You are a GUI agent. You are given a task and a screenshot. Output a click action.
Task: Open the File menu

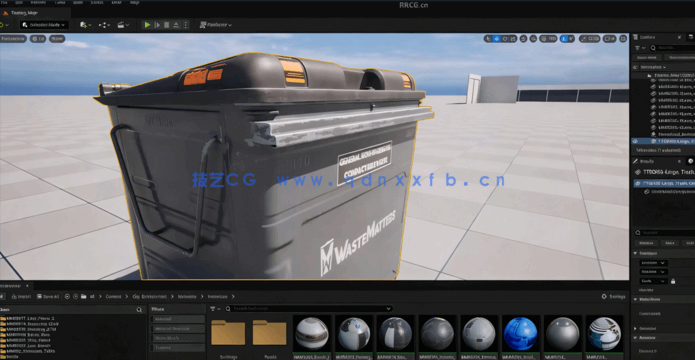coord(4,2)
